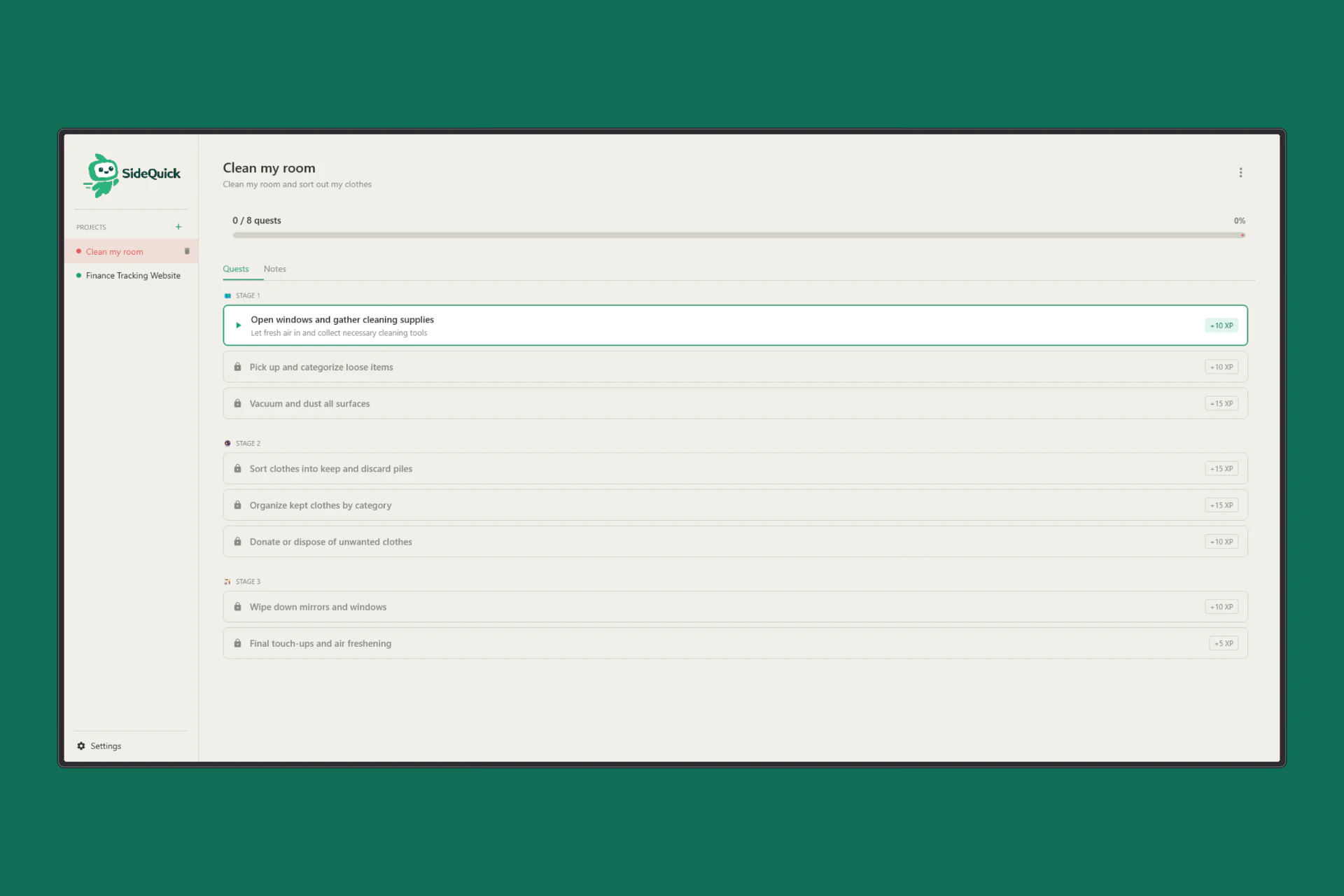Delete Clean my room project trash icon
Image resolution: width=1344 pixels, height=896 pixels.
(187, 251)
